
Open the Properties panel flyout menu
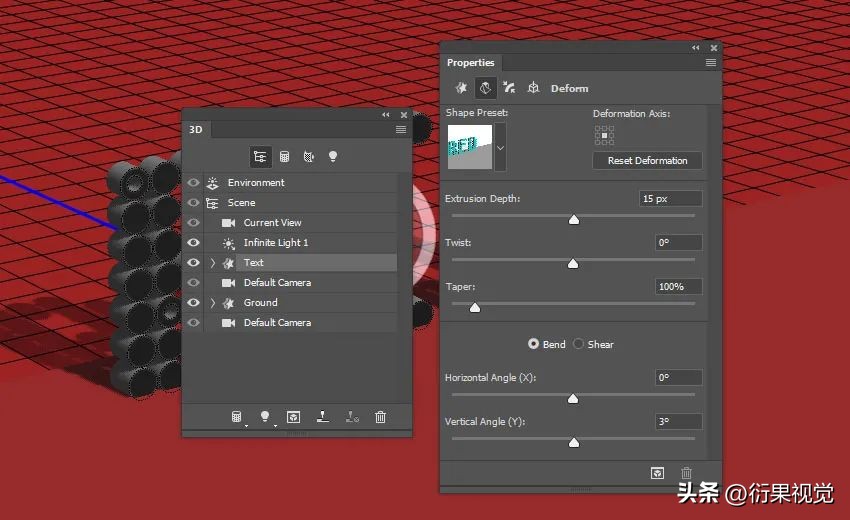coord(711,63)
